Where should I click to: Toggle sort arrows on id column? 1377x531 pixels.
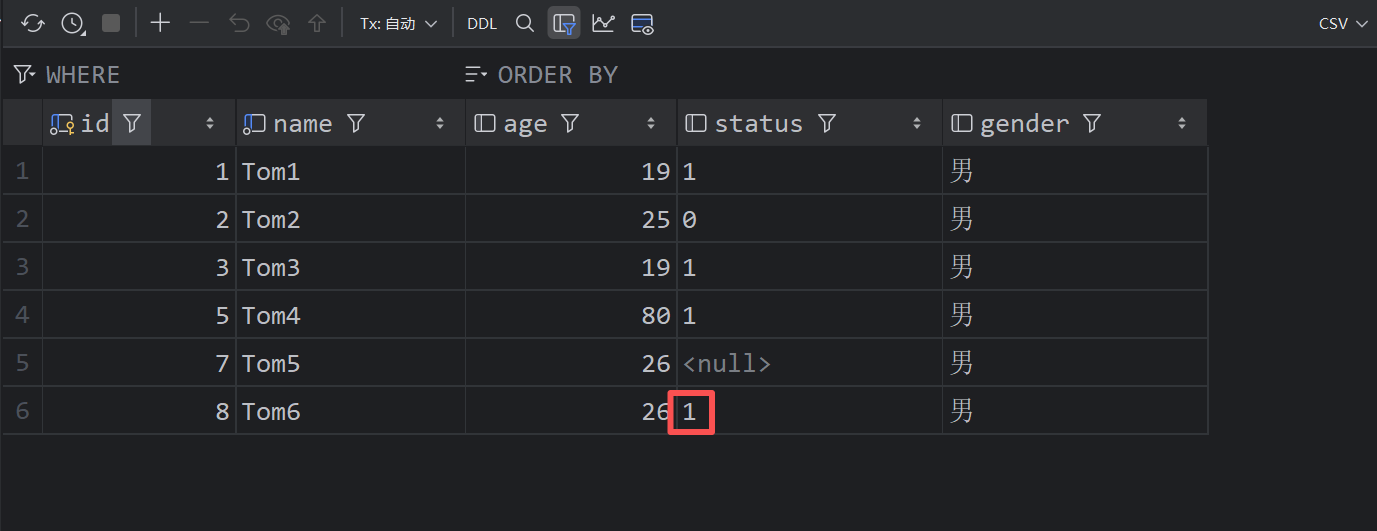coord(210,123)
